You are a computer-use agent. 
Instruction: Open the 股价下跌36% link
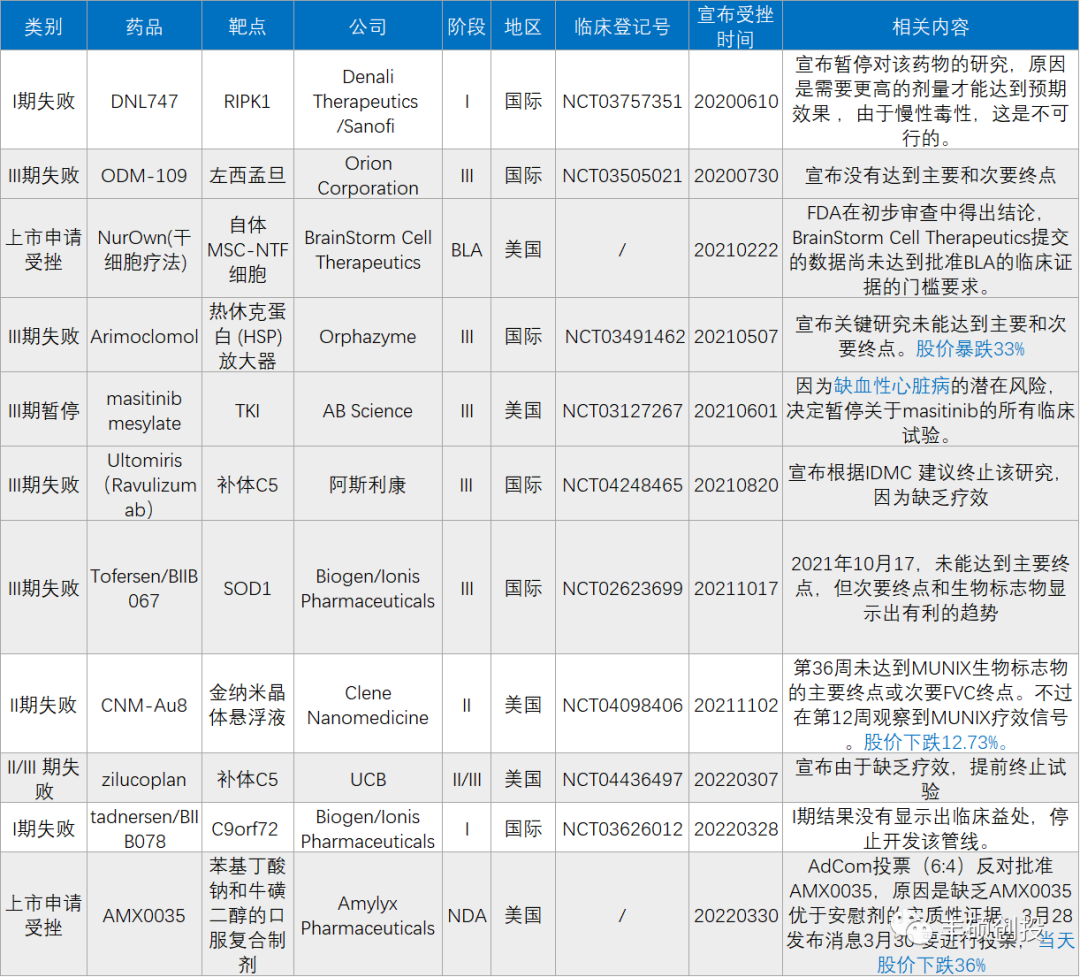click(931, 964)
